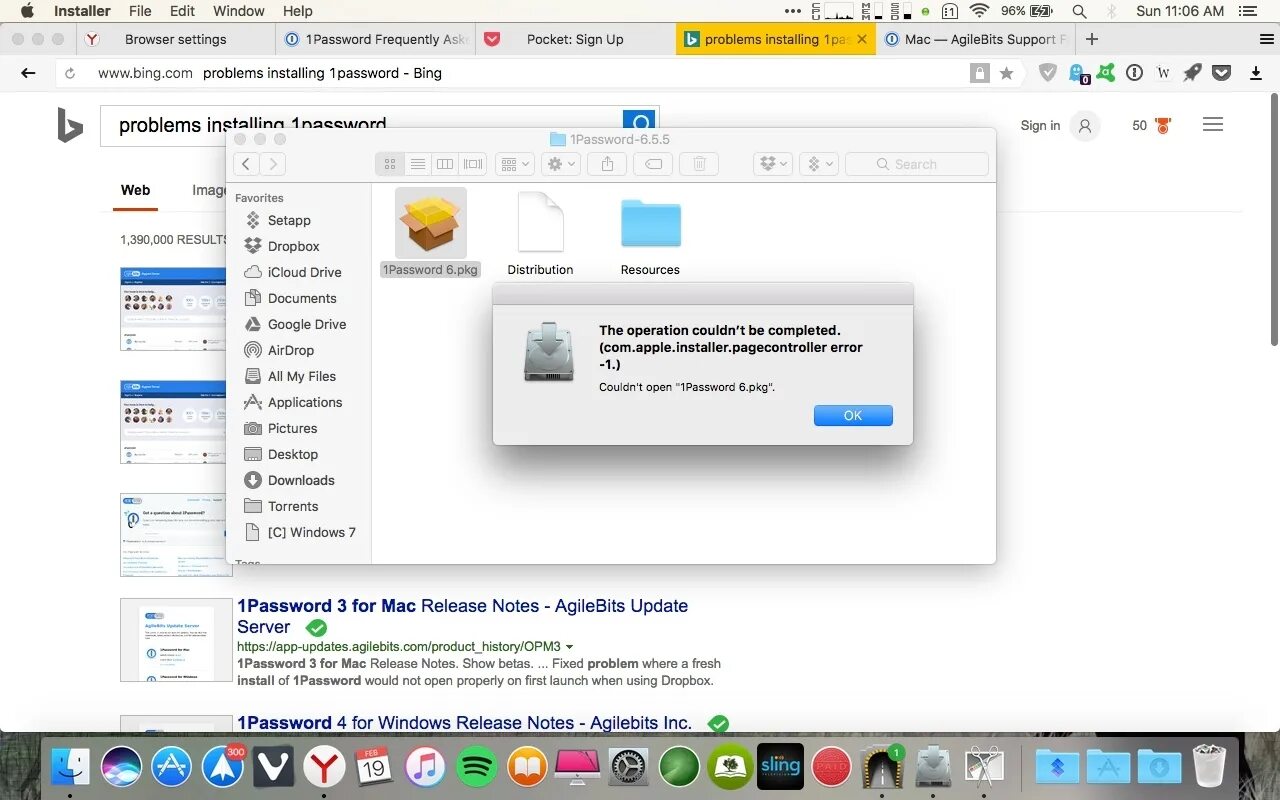Open the Window menu
The height and width of the screenshot is (800, 1280).
[x=239, y=11]
